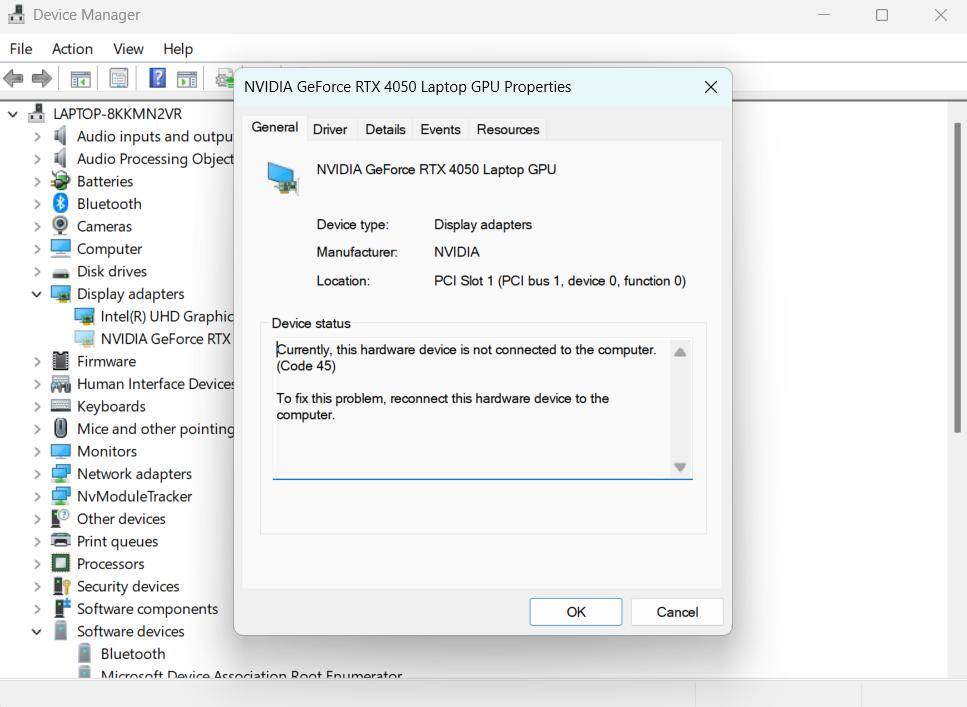Click the Back arrow in the toolbar
The image size is (967, 707).
click(x=14, y=78)
